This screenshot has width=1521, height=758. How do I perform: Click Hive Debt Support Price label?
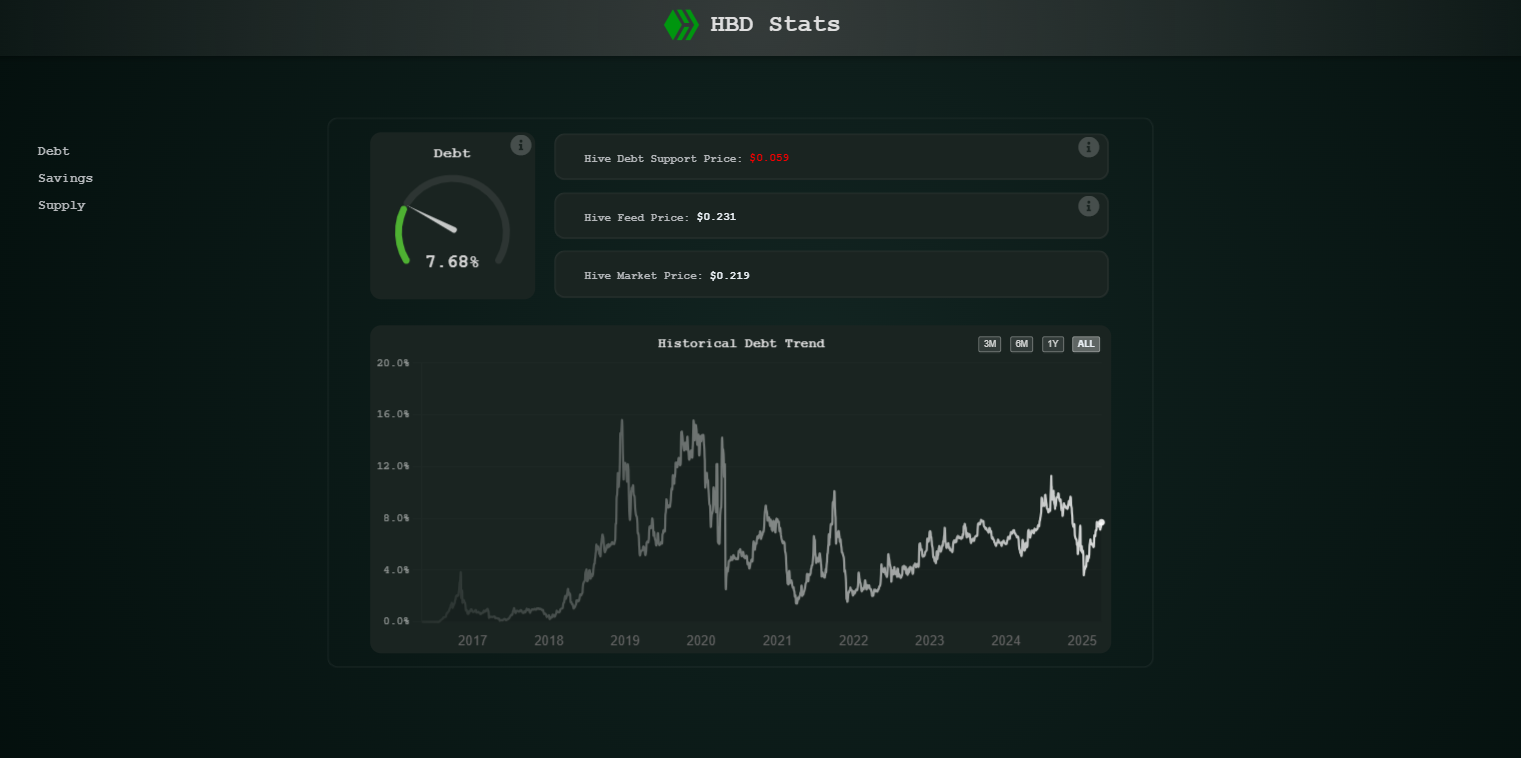[x=663, y=158]
